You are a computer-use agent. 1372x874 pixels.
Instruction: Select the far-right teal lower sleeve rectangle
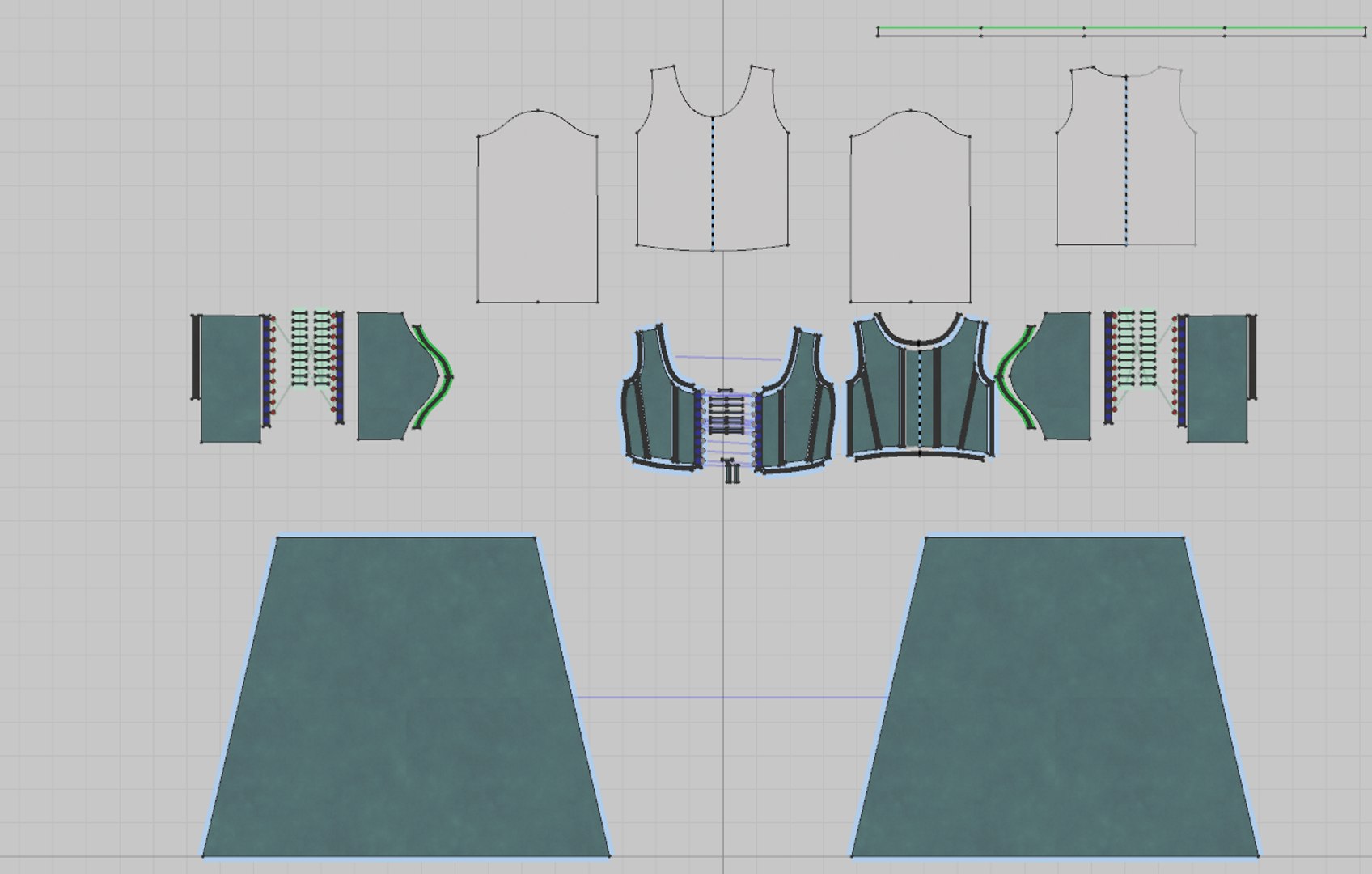(x=1217, y=379)
